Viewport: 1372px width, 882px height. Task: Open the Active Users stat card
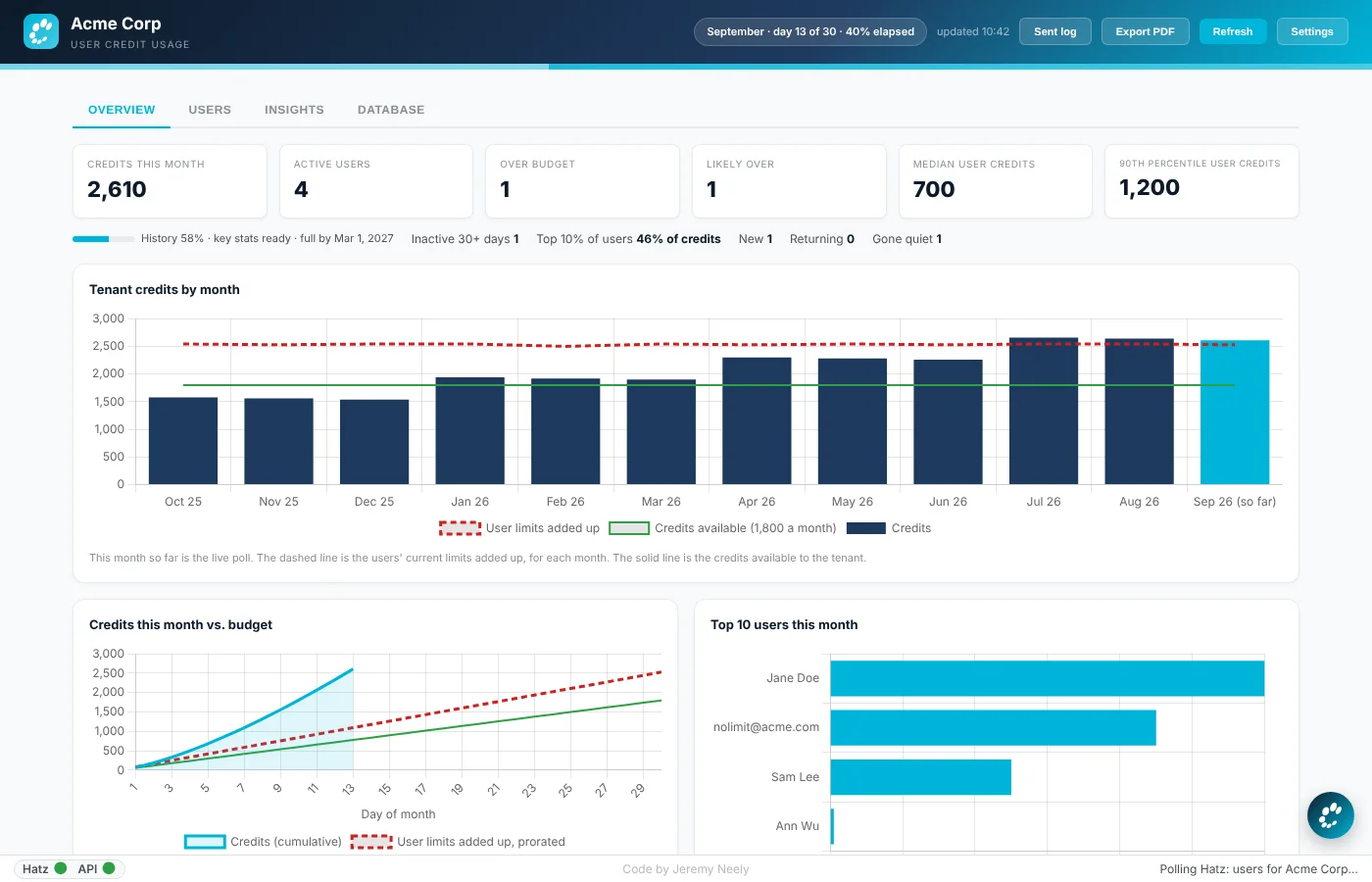[x=376, y=181]
